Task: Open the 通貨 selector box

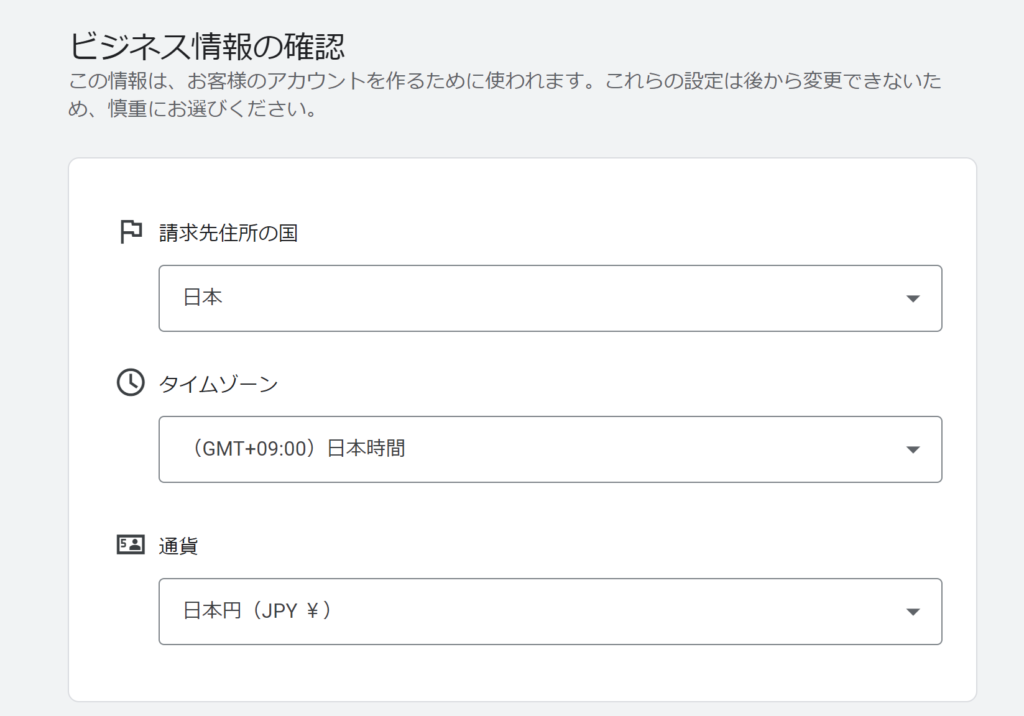Action: coord(550,611)
